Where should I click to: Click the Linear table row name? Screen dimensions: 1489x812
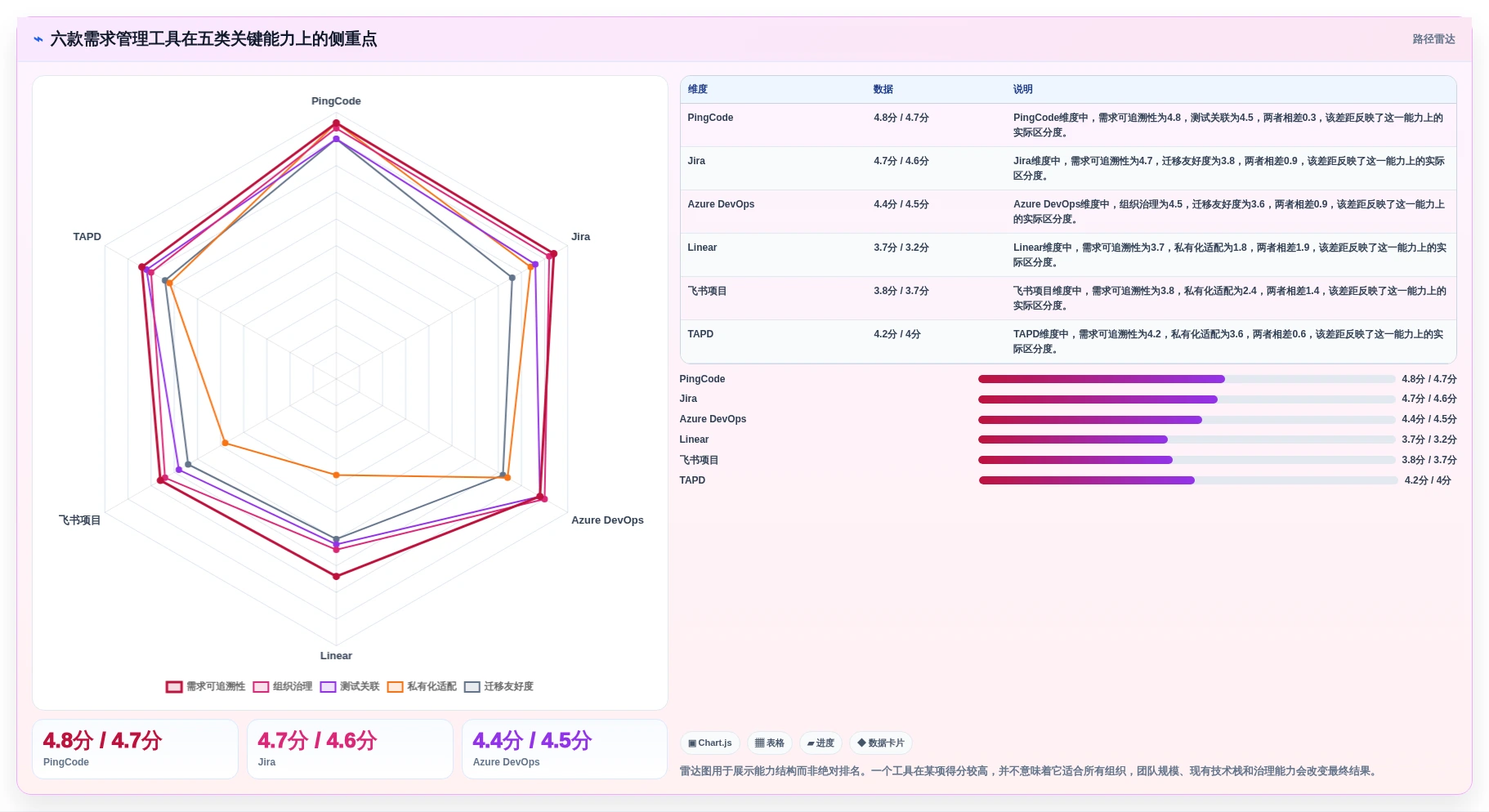702,248
